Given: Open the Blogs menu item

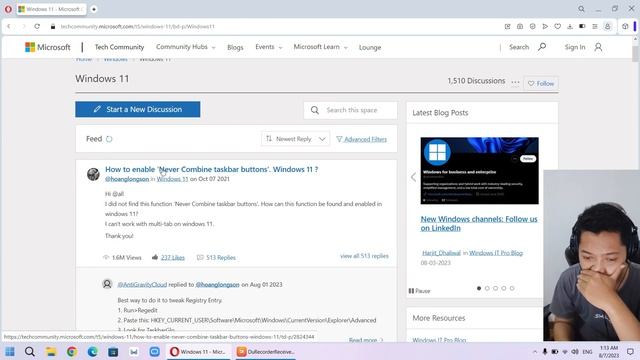Looking at the screenshot, I should coord(235,47).
